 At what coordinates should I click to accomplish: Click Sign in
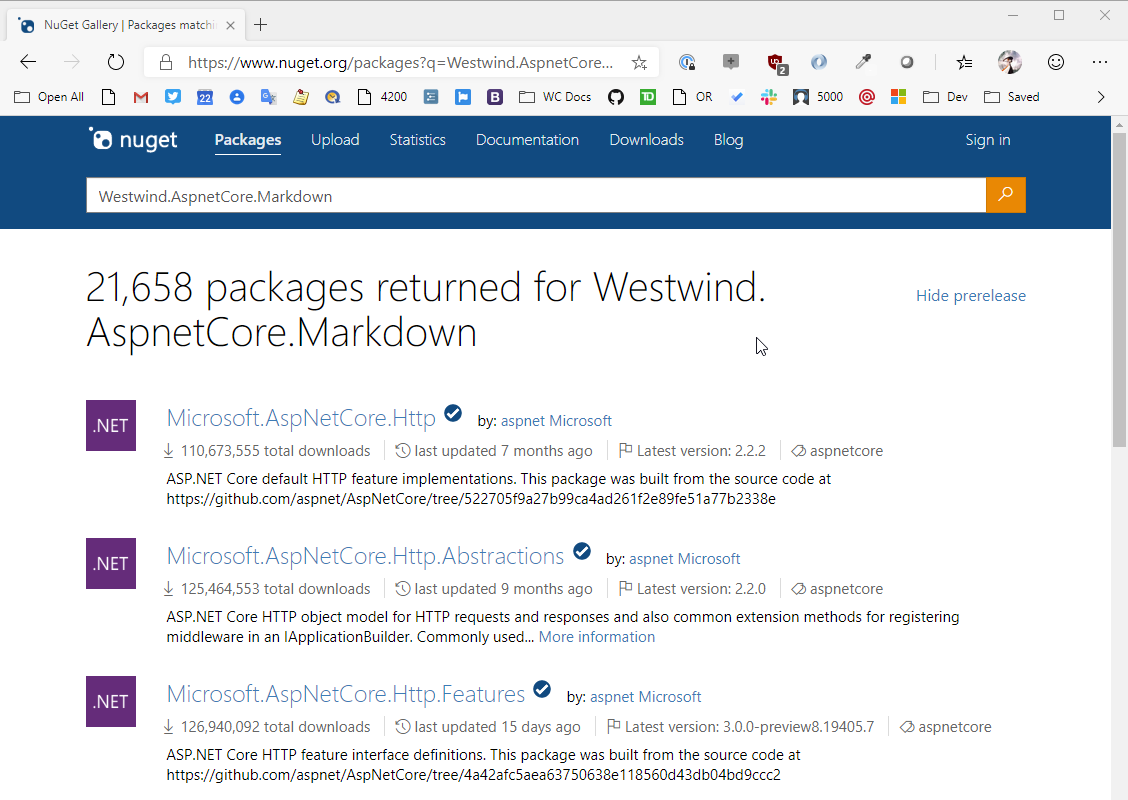click(x=988, y=140)
